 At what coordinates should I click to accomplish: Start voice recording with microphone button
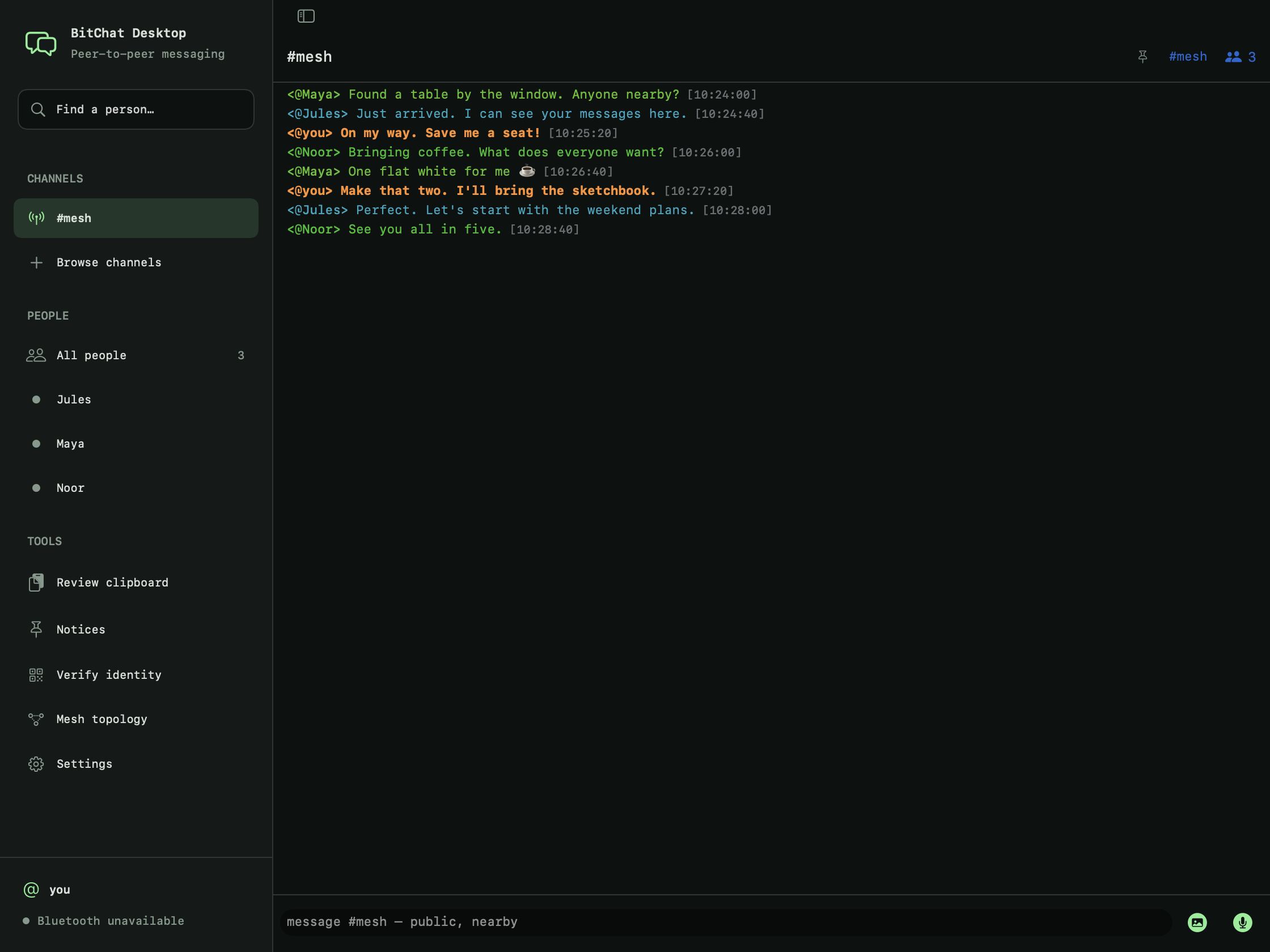pos(1242,922)
